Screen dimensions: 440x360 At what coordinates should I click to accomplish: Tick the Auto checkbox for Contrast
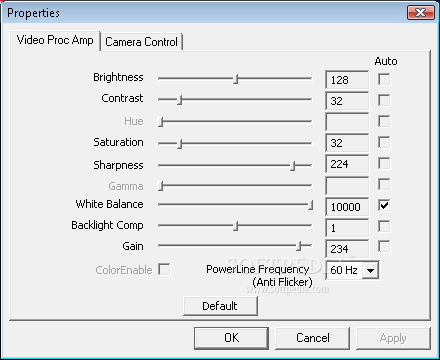click(x=384, y=100)
